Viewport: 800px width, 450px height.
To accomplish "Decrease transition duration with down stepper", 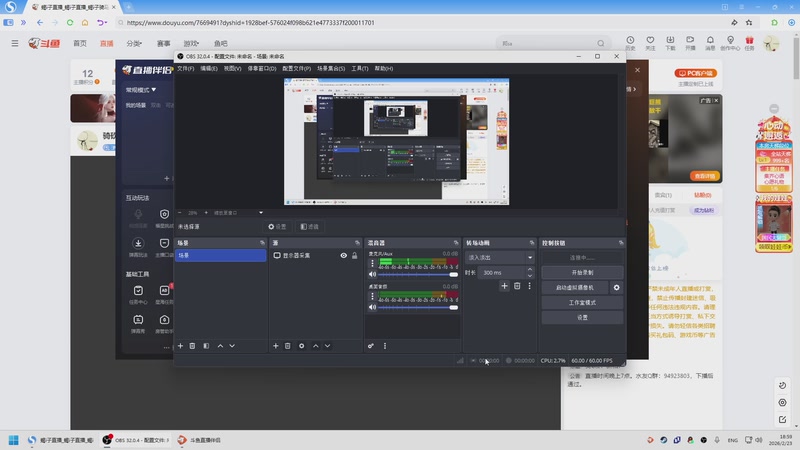I will (x=530, y=276).
